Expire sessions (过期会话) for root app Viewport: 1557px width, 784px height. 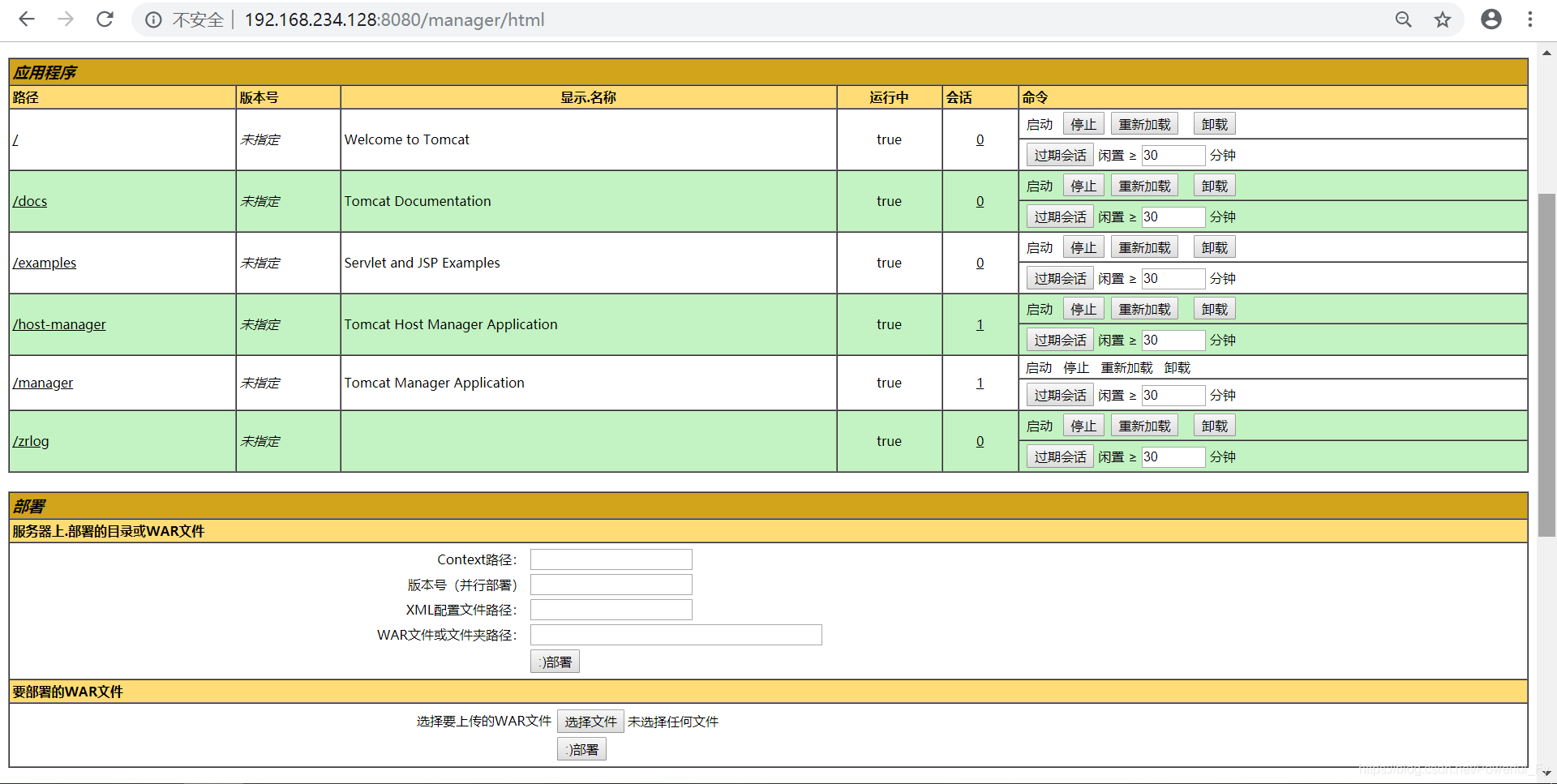1060,155
